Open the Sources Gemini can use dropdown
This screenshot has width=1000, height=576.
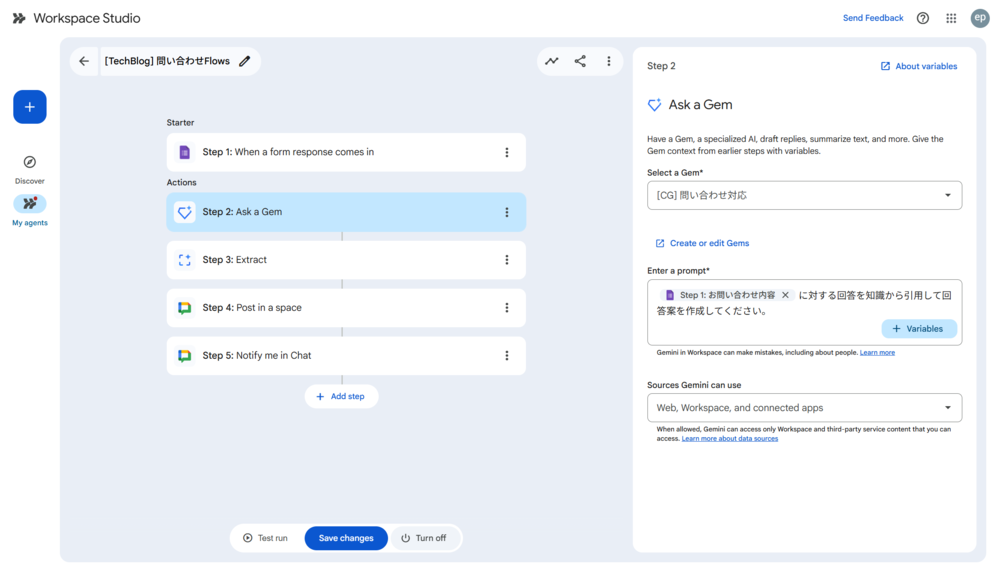coord(804,408)
